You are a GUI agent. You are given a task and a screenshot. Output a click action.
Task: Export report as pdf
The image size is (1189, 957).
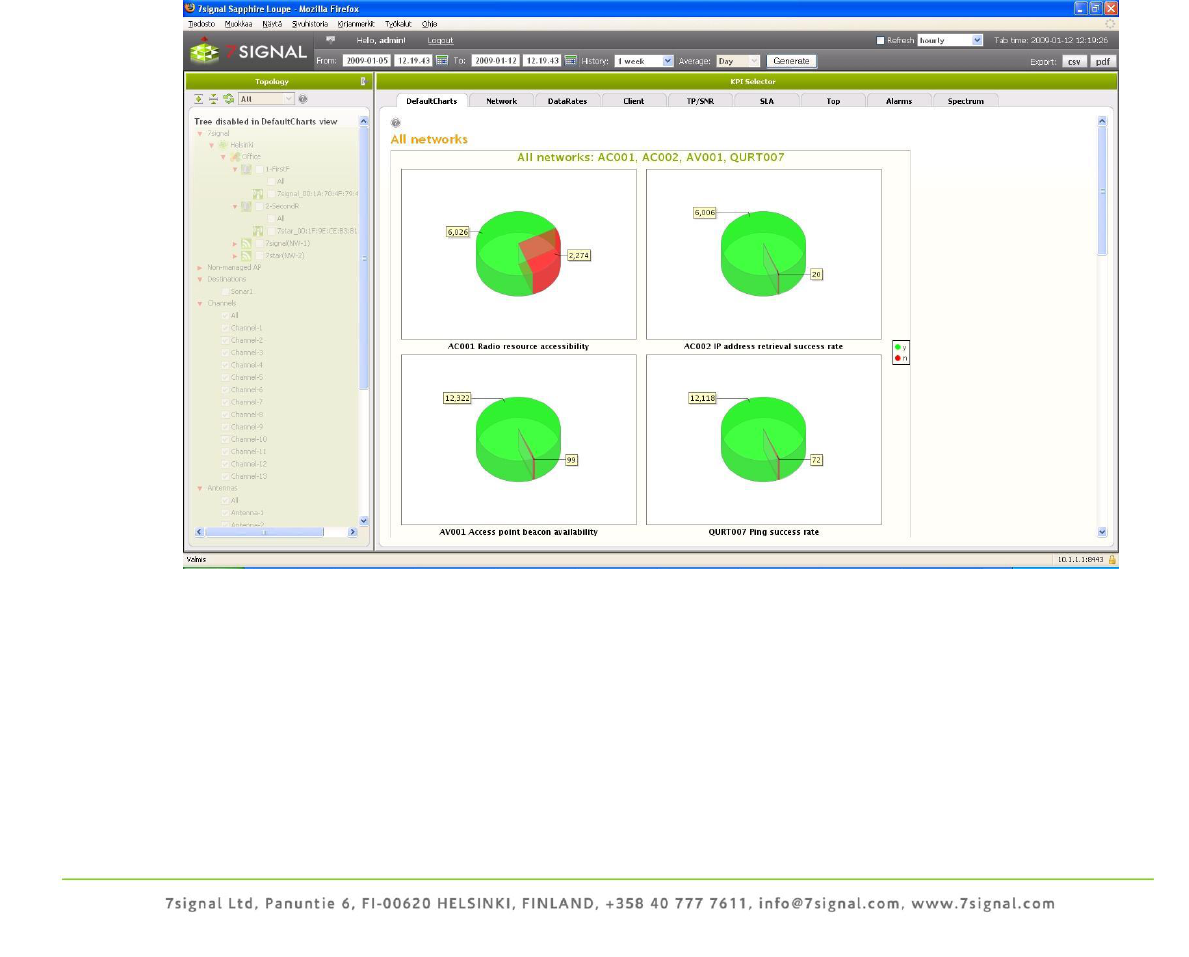(1103, 61)
